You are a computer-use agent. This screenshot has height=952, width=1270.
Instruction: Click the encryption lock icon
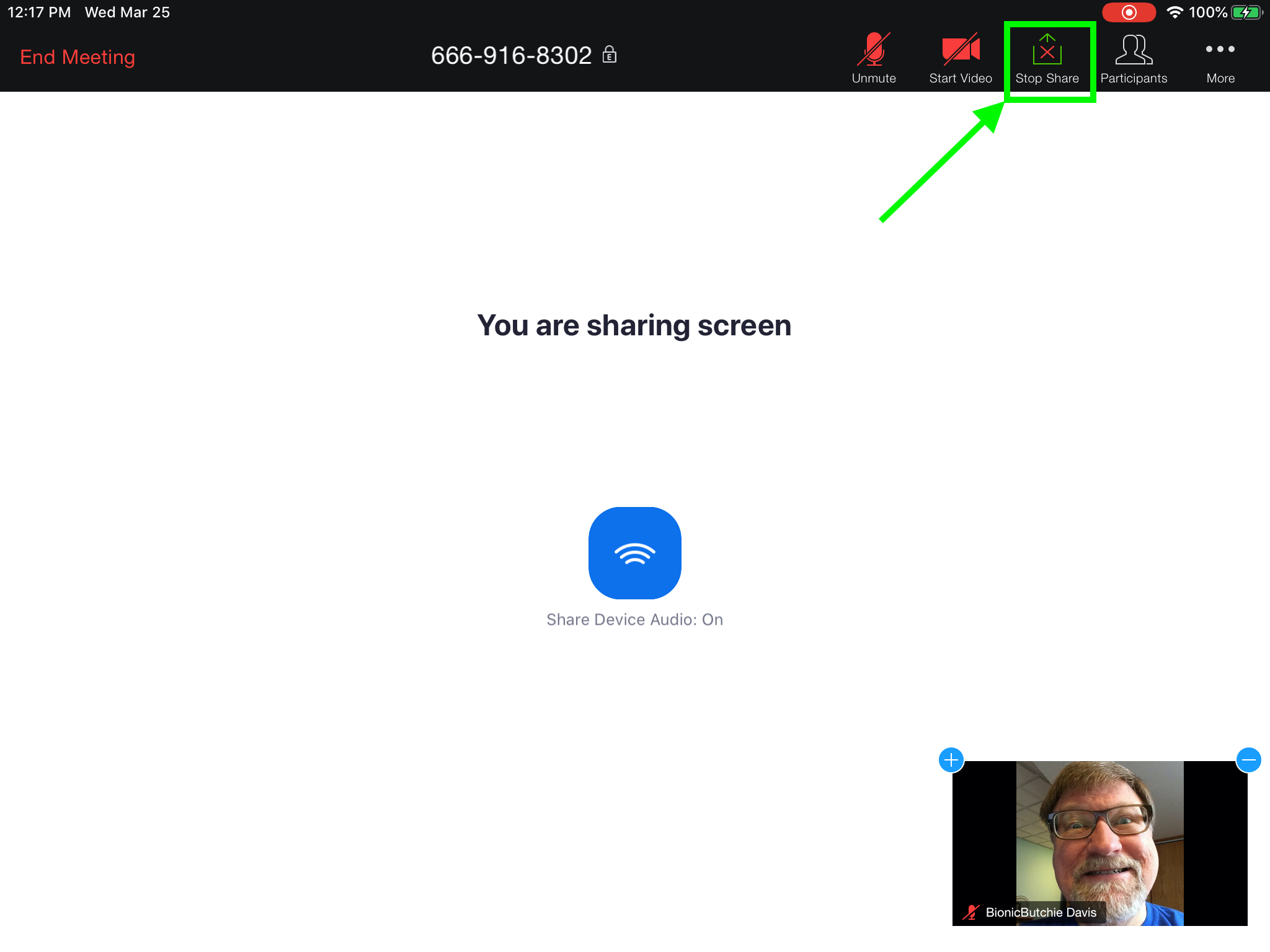pyautogui.click(x=610, y=55)
